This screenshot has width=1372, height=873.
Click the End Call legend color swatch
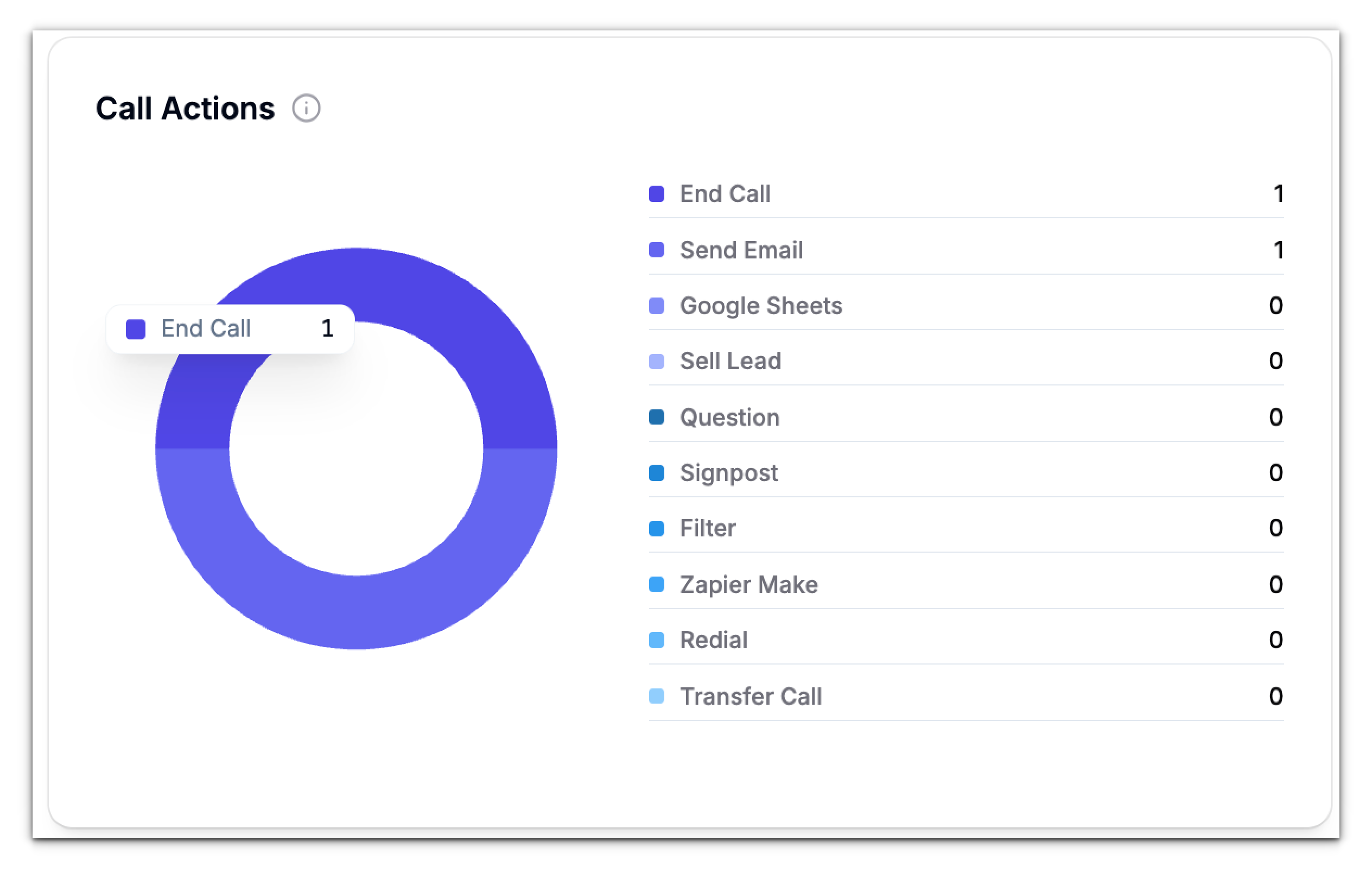[656, 194]
